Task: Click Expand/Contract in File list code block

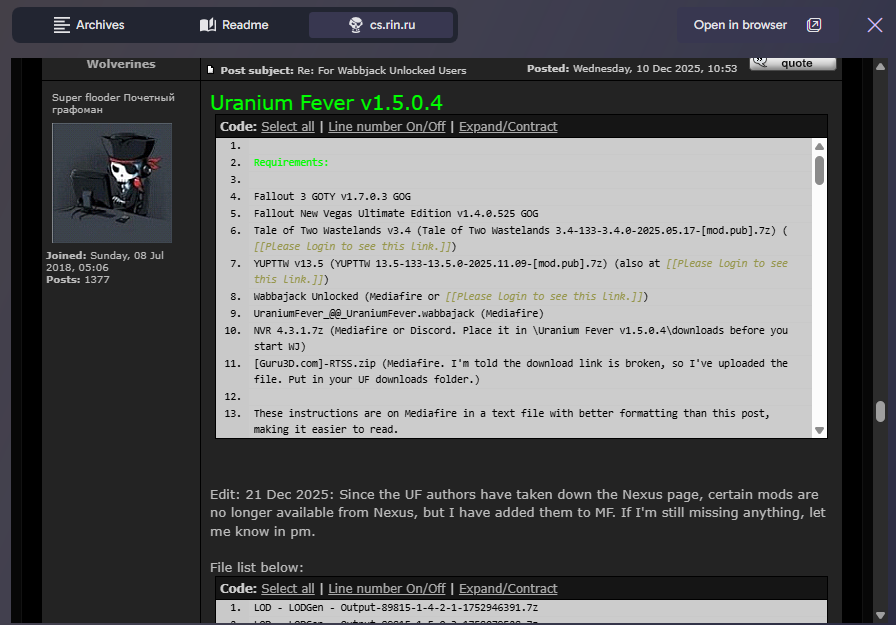Action: click(x=508, y=588)
